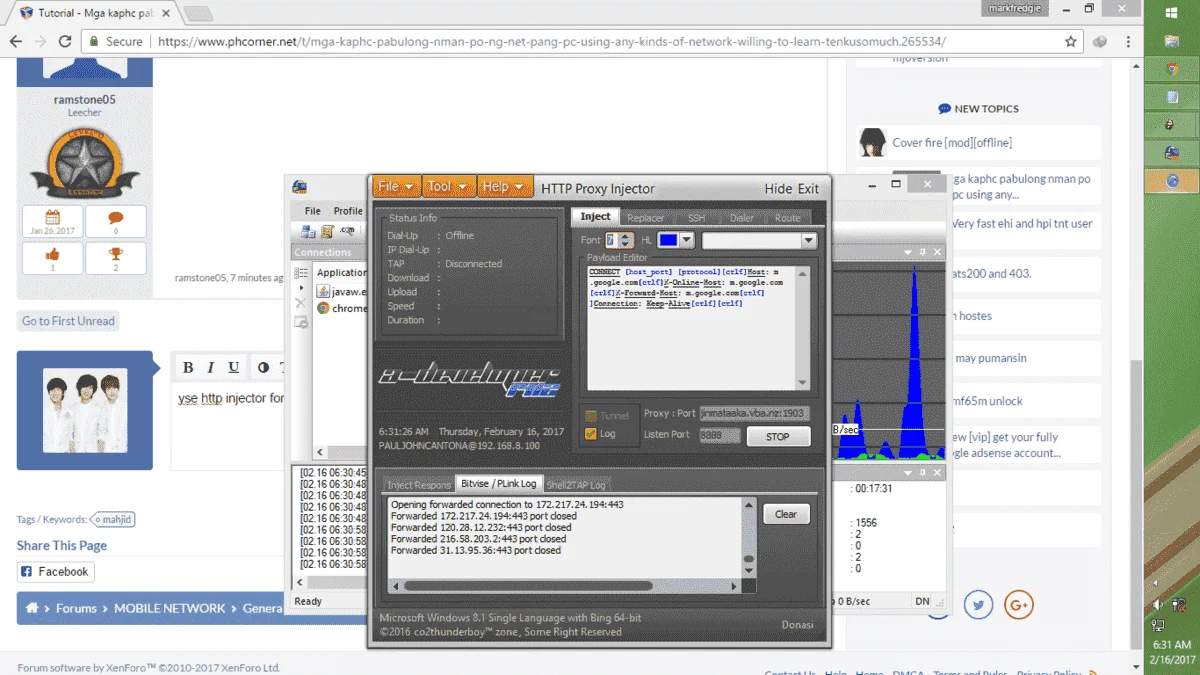Toggle the Tunnel checkbox

[x=591, y=416]
